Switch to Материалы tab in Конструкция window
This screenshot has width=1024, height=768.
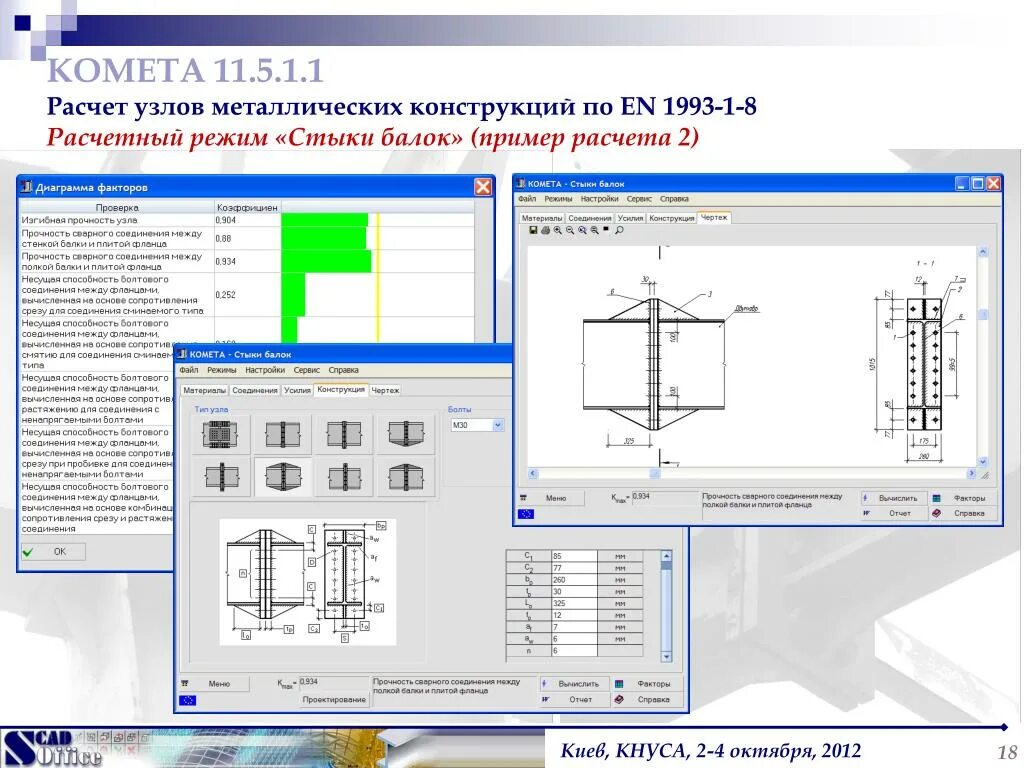[x=204, y=390]
